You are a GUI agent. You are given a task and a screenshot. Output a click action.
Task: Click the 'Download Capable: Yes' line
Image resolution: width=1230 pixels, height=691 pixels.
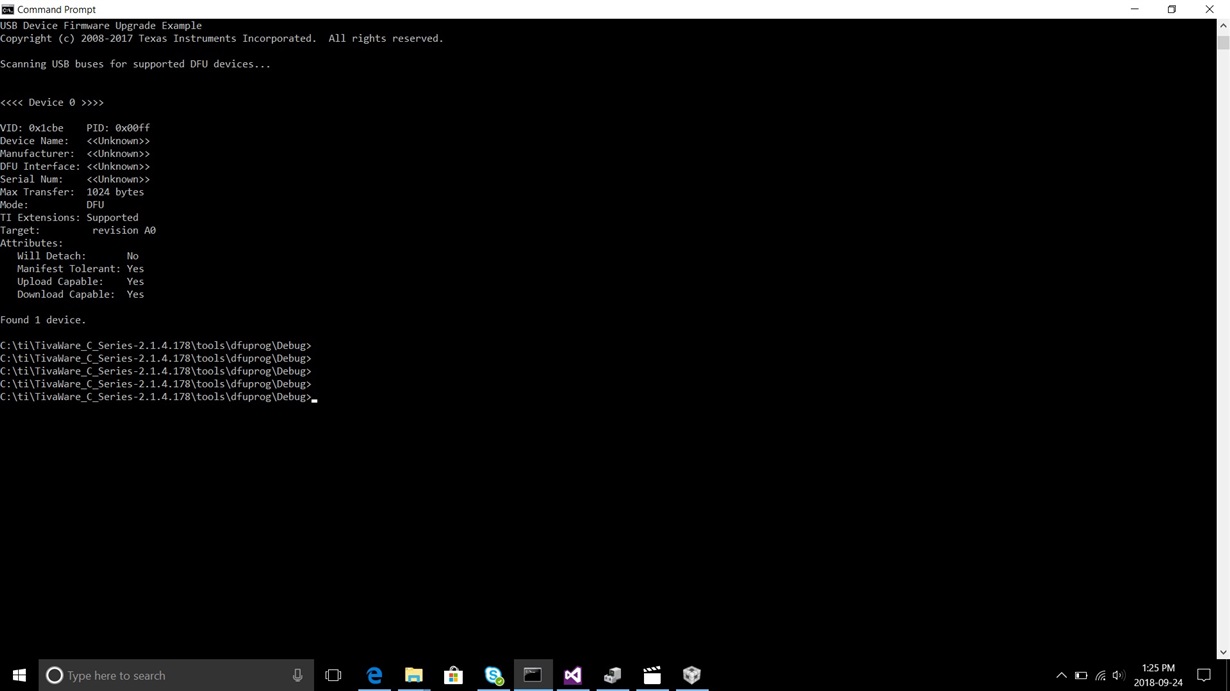pos(80,294)
